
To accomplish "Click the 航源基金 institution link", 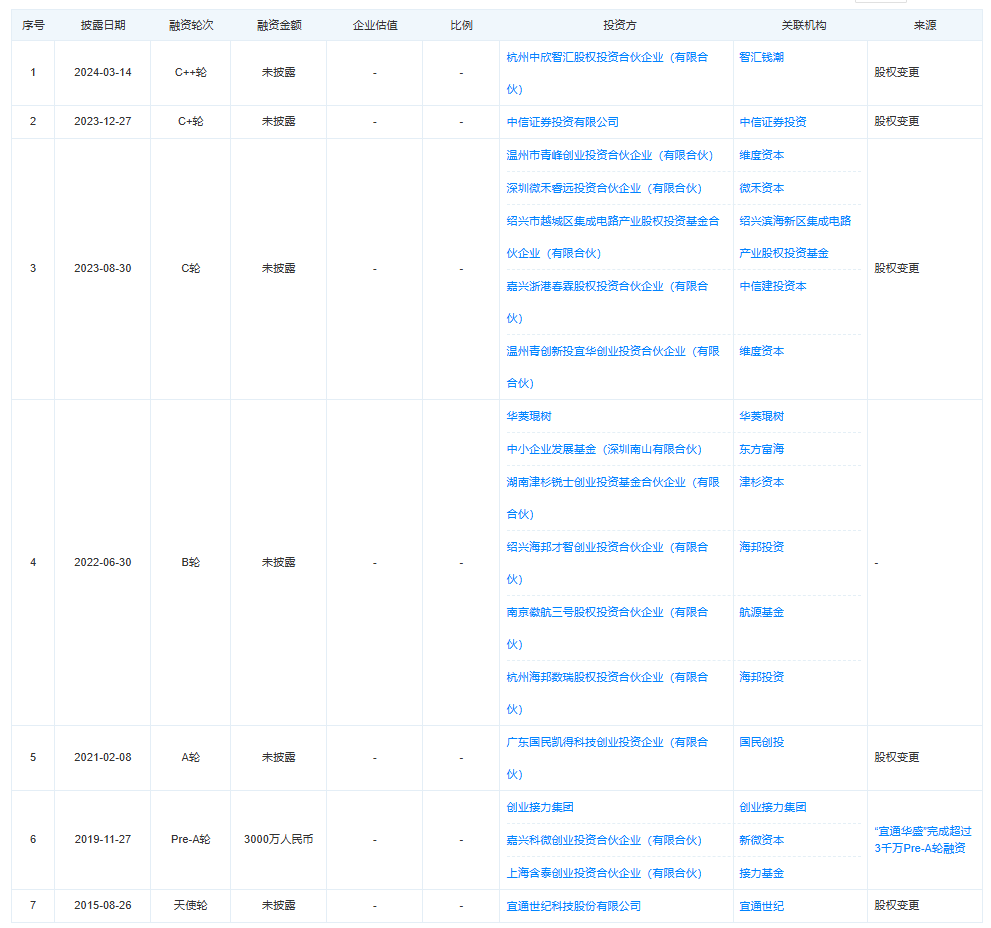I will coord(761,612).
